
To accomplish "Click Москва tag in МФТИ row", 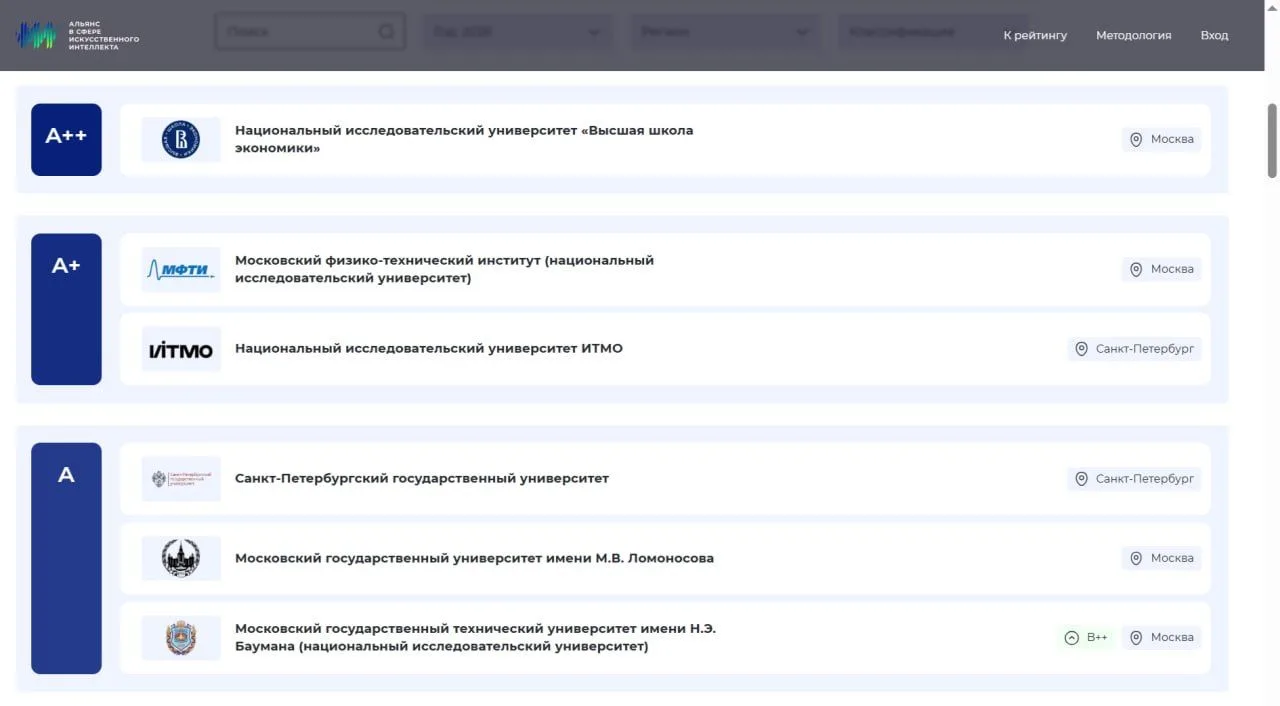I will (1161, 269).
